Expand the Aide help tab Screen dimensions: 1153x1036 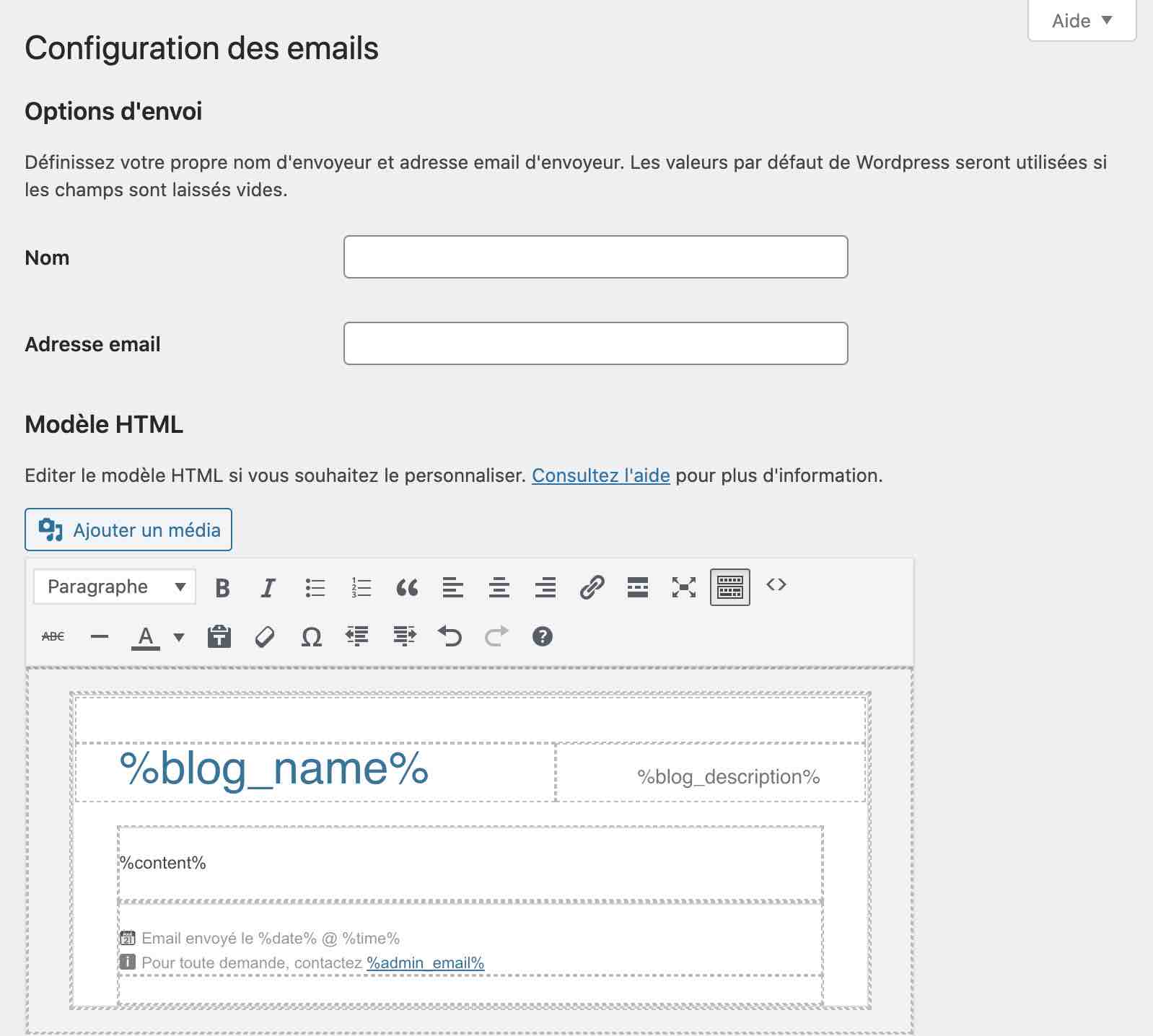click(1082, 21)
